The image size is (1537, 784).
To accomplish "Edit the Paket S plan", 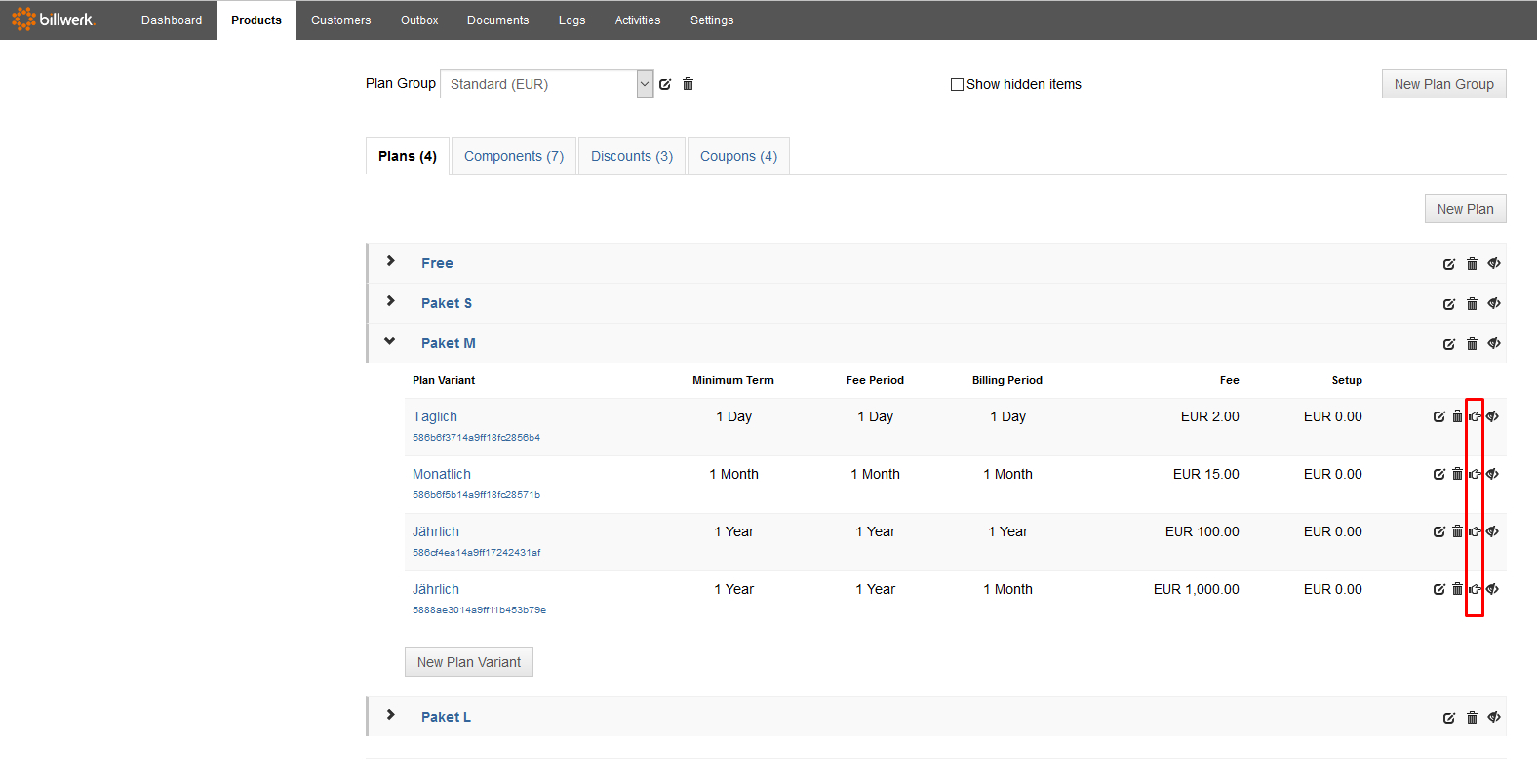I will pyautogui.click(x=1449, y=304).
